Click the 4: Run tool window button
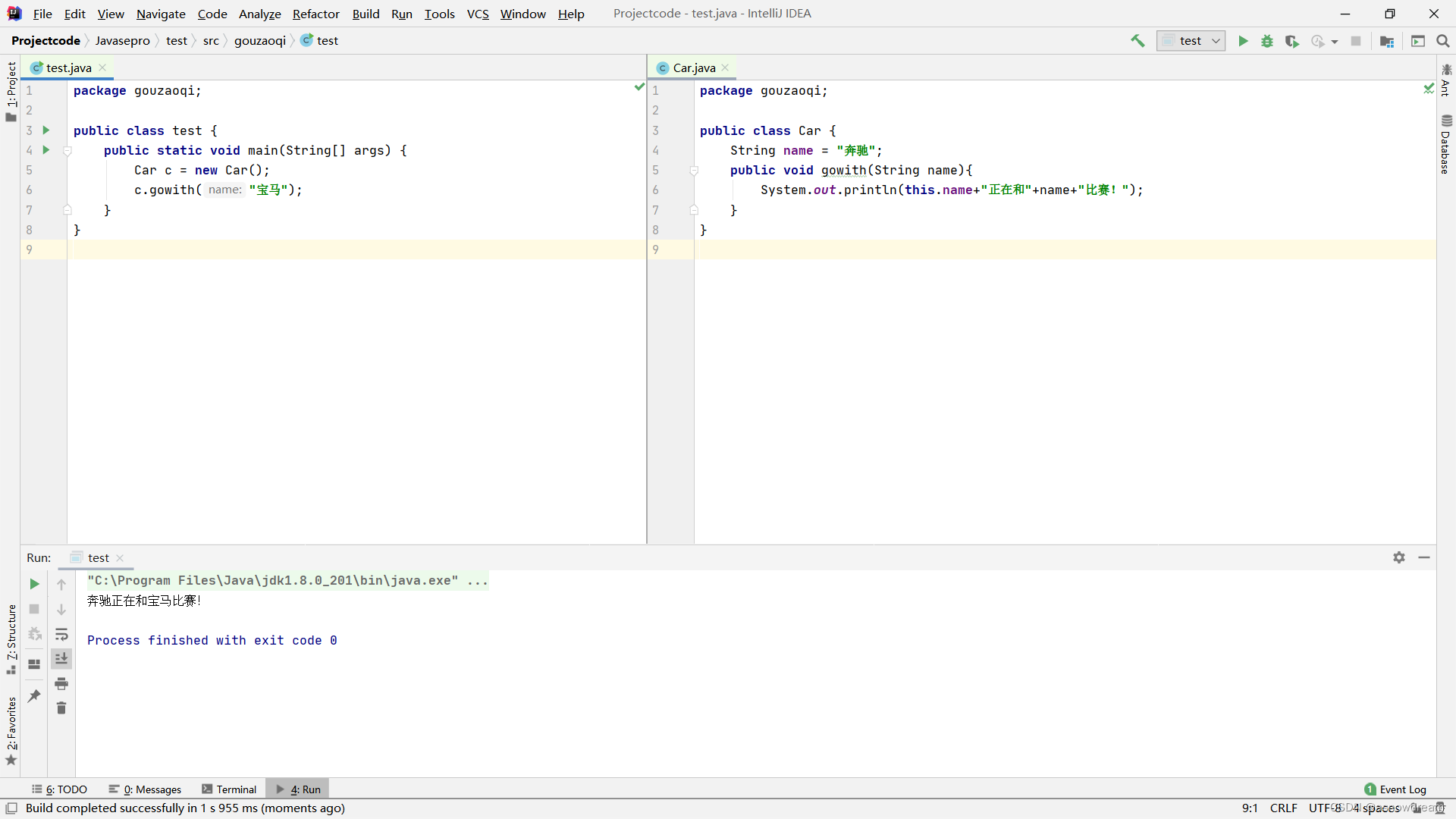This screenshot has height=819, width=1456. click(x=298, y=789)
